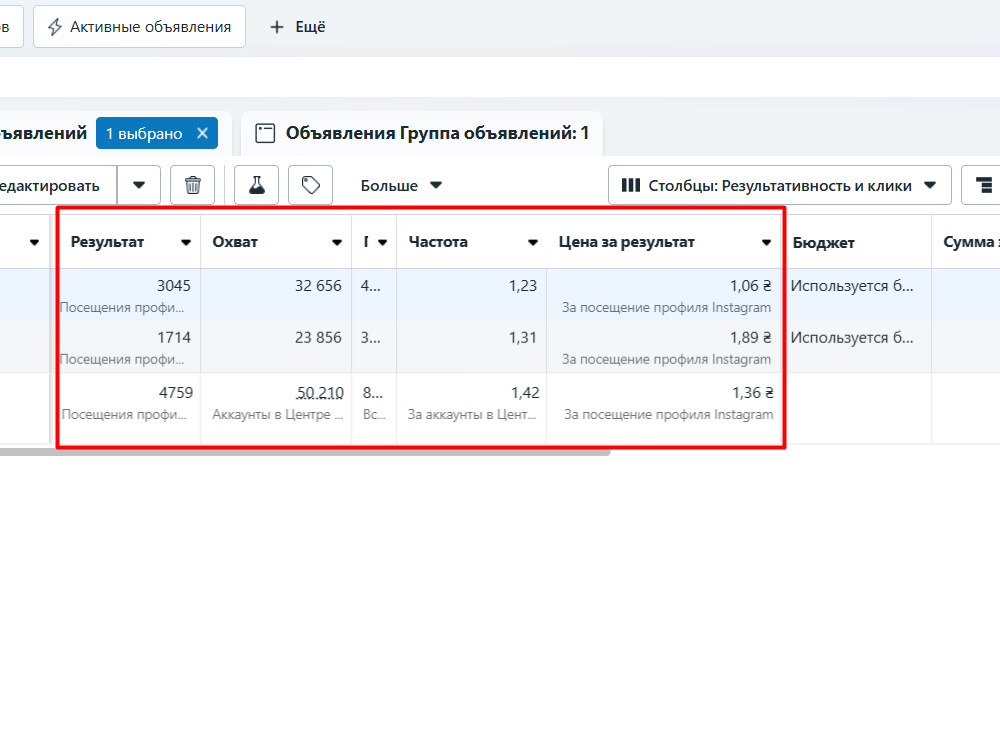Open the Активные объявления filter
The height and width of the screenshot is (750, 1000).
coord(139,27)
